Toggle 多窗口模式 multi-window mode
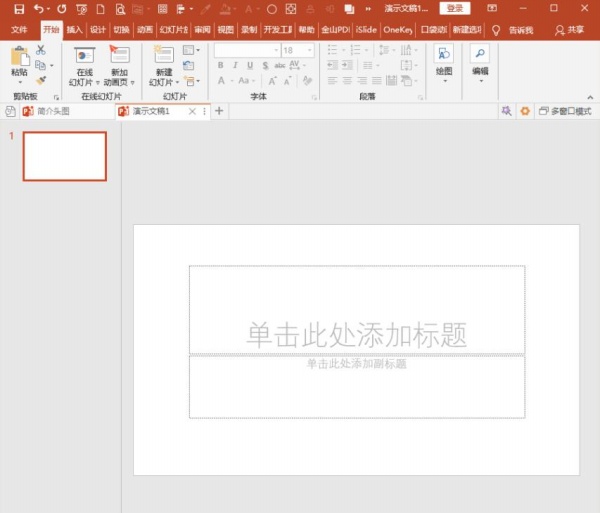Image resolution: width=600 pixels, height=513 pixels. pos(565,112)
